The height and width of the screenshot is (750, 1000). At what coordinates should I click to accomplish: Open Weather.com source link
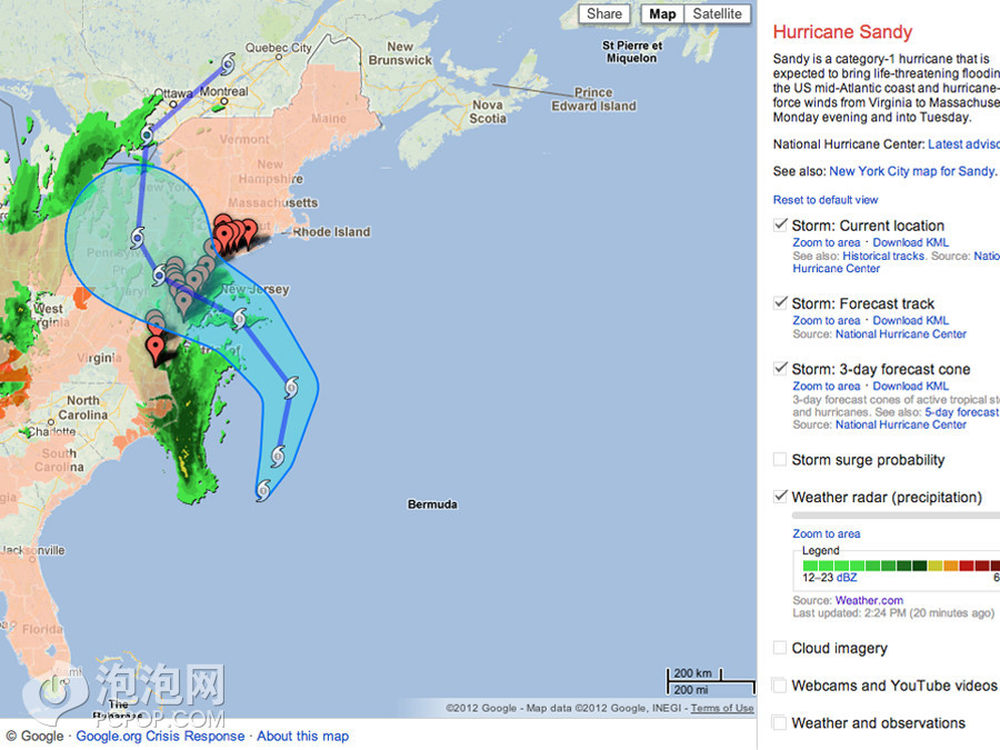point(869,600)
